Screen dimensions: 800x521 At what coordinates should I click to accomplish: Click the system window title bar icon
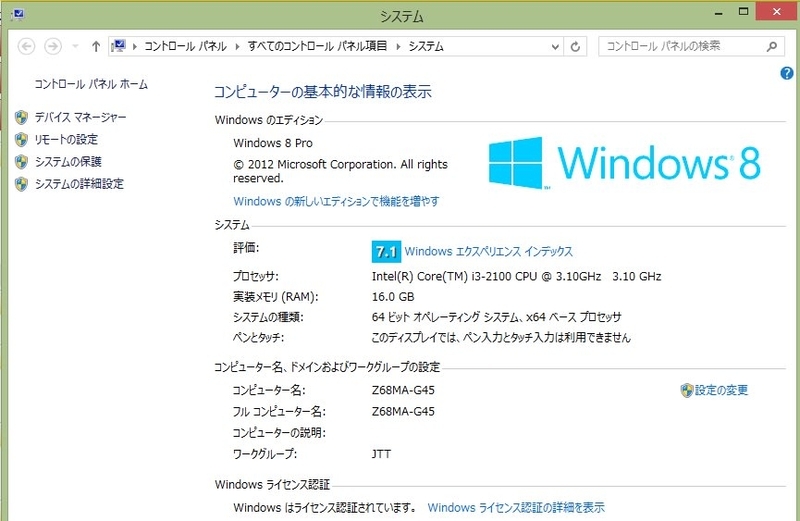17,14
